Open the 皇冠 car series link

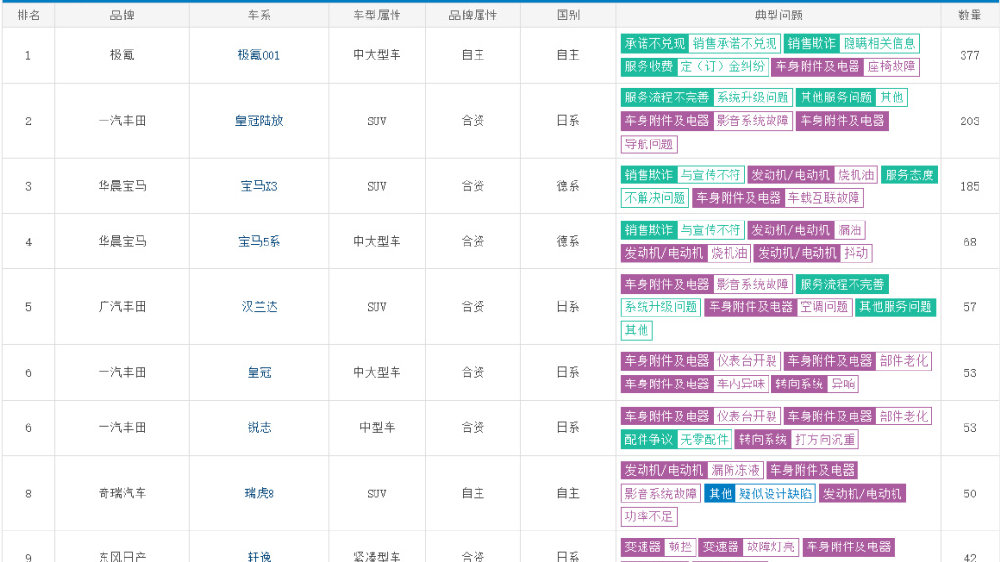pos(259,373)
